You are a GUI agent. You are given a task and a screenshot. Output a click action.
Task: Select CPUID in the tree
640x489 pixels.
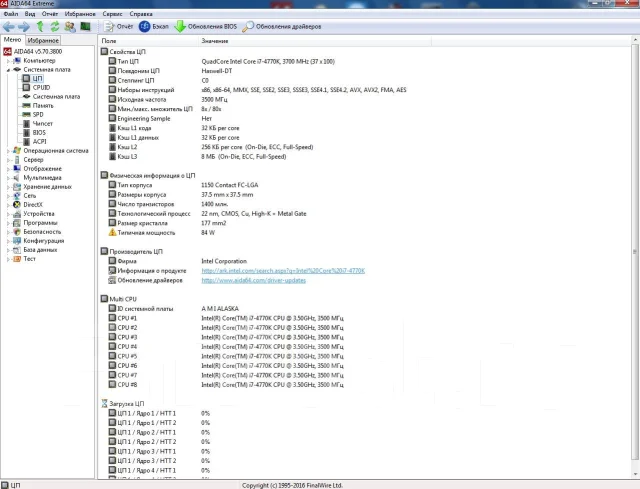point(41,87)
